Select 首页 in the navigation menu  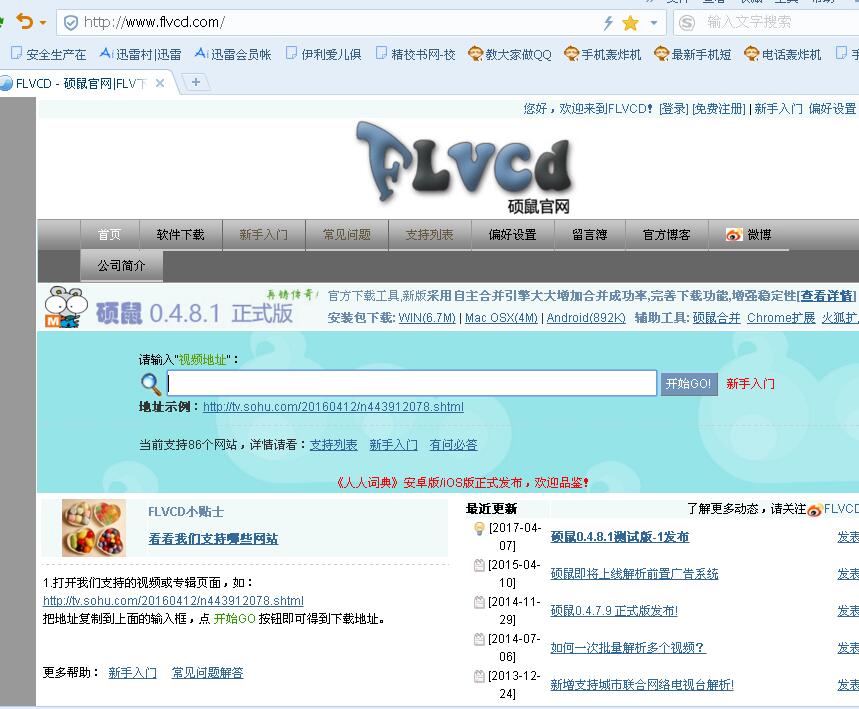(x=110, y=235)
